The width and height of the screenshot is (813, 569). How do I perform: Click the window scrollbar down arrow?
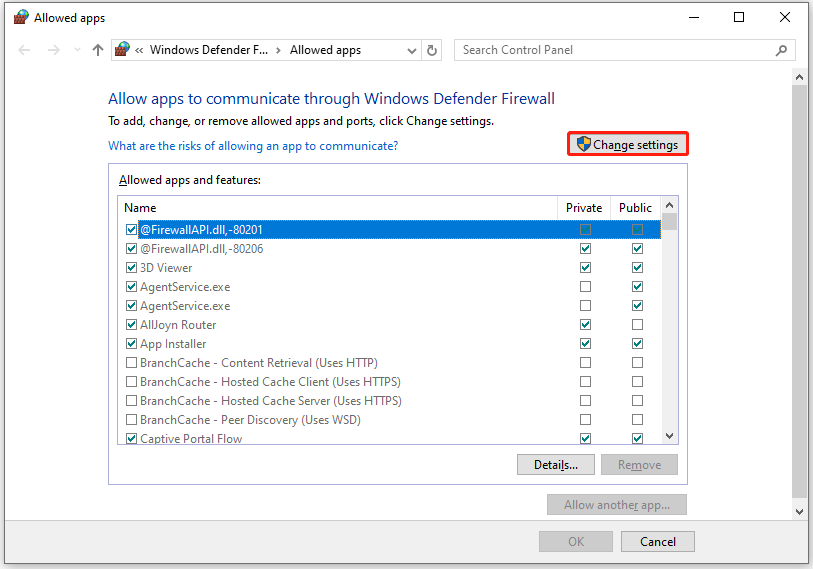pos(799,511)
